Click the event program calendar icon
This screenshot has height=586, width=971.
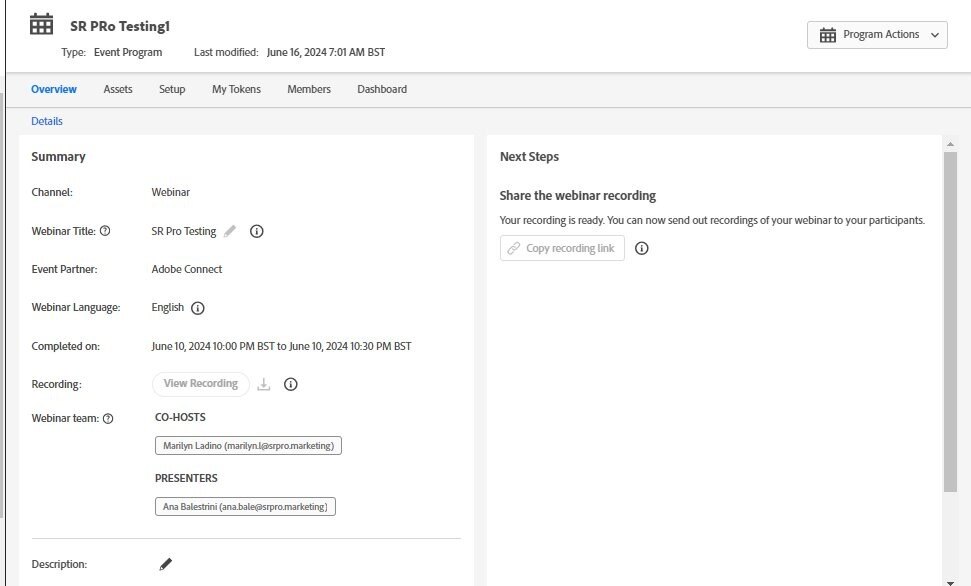point(41,25)
